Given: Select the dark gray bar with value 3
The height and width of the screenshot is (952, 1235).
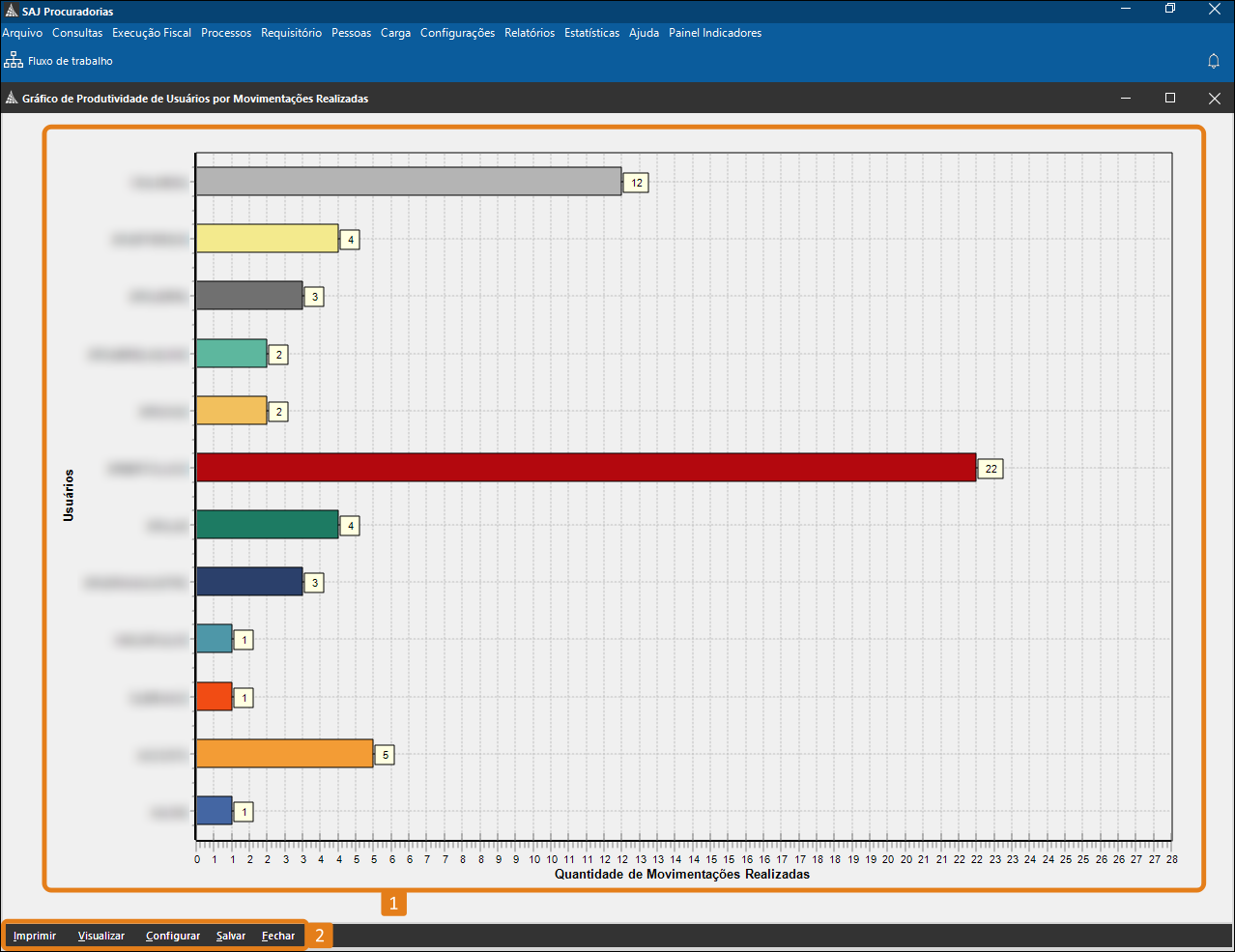Looking at the screenshot, I should [249, 296].
